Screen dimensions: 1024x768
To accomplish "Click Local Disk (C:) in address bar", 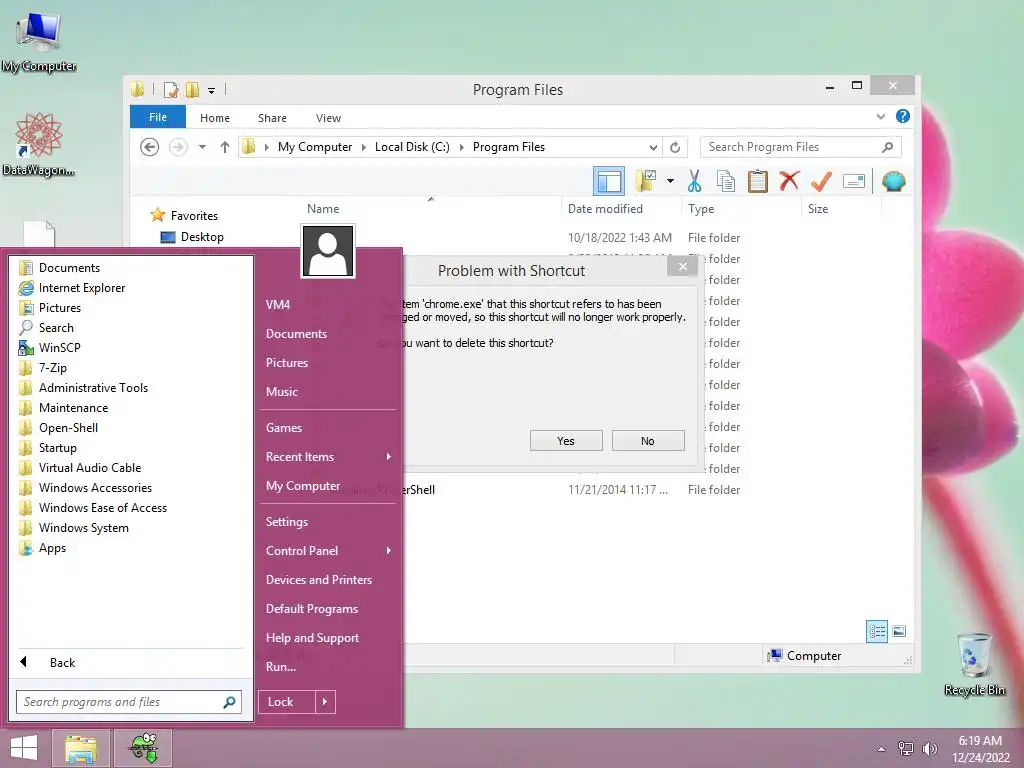I will click(412, 147).
